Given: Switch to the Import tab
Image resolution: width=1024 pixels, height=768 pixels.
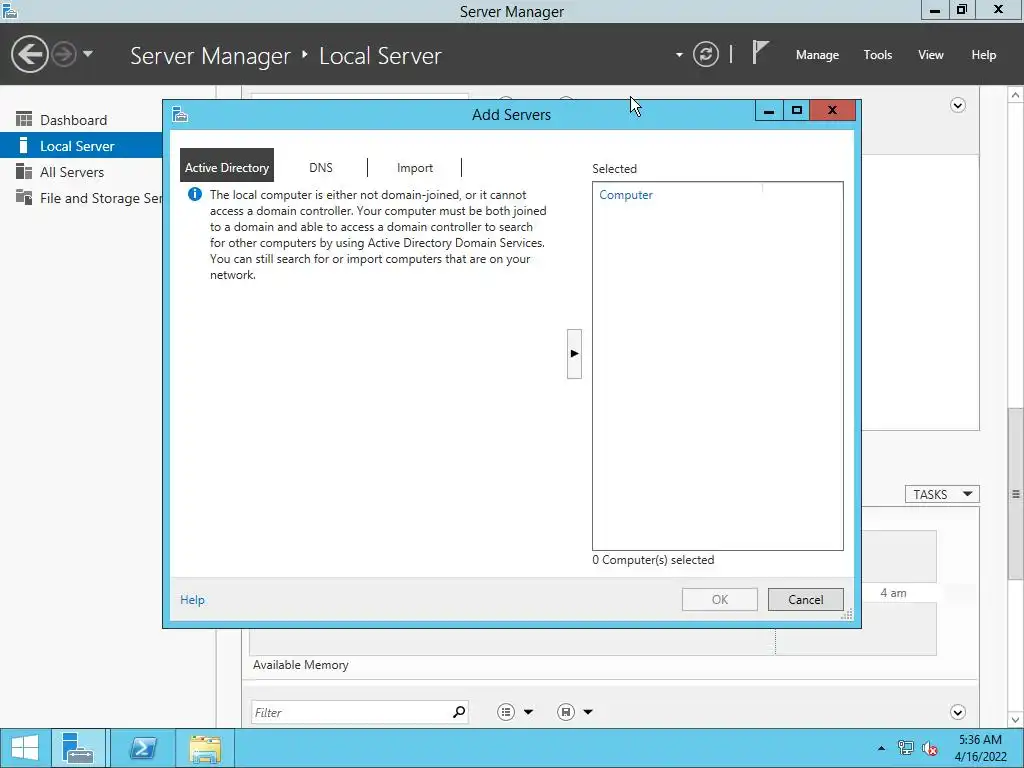Looking at the screenshot, I should coord(415,168).
